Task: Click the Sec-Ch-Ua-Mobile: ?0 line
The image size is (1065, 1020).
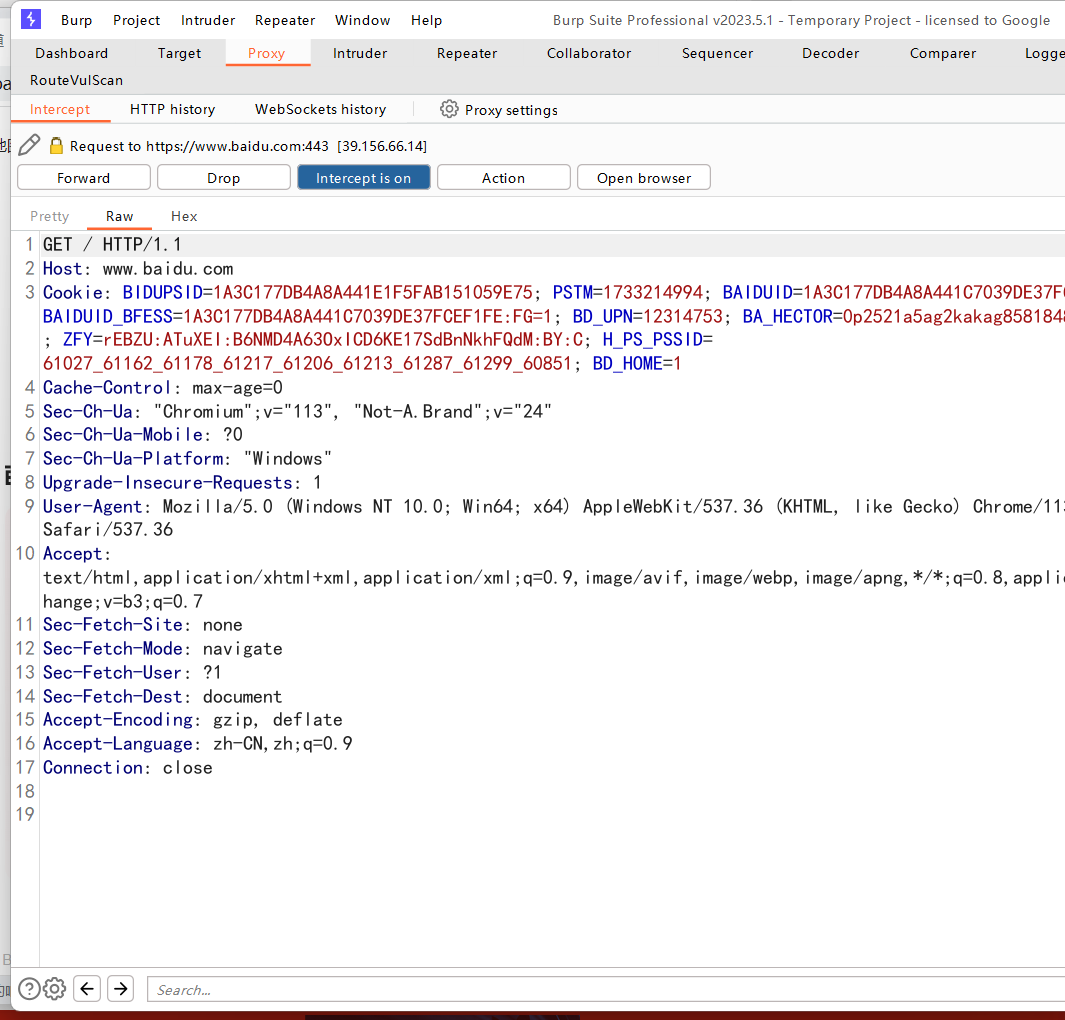Action: (143, 435)
